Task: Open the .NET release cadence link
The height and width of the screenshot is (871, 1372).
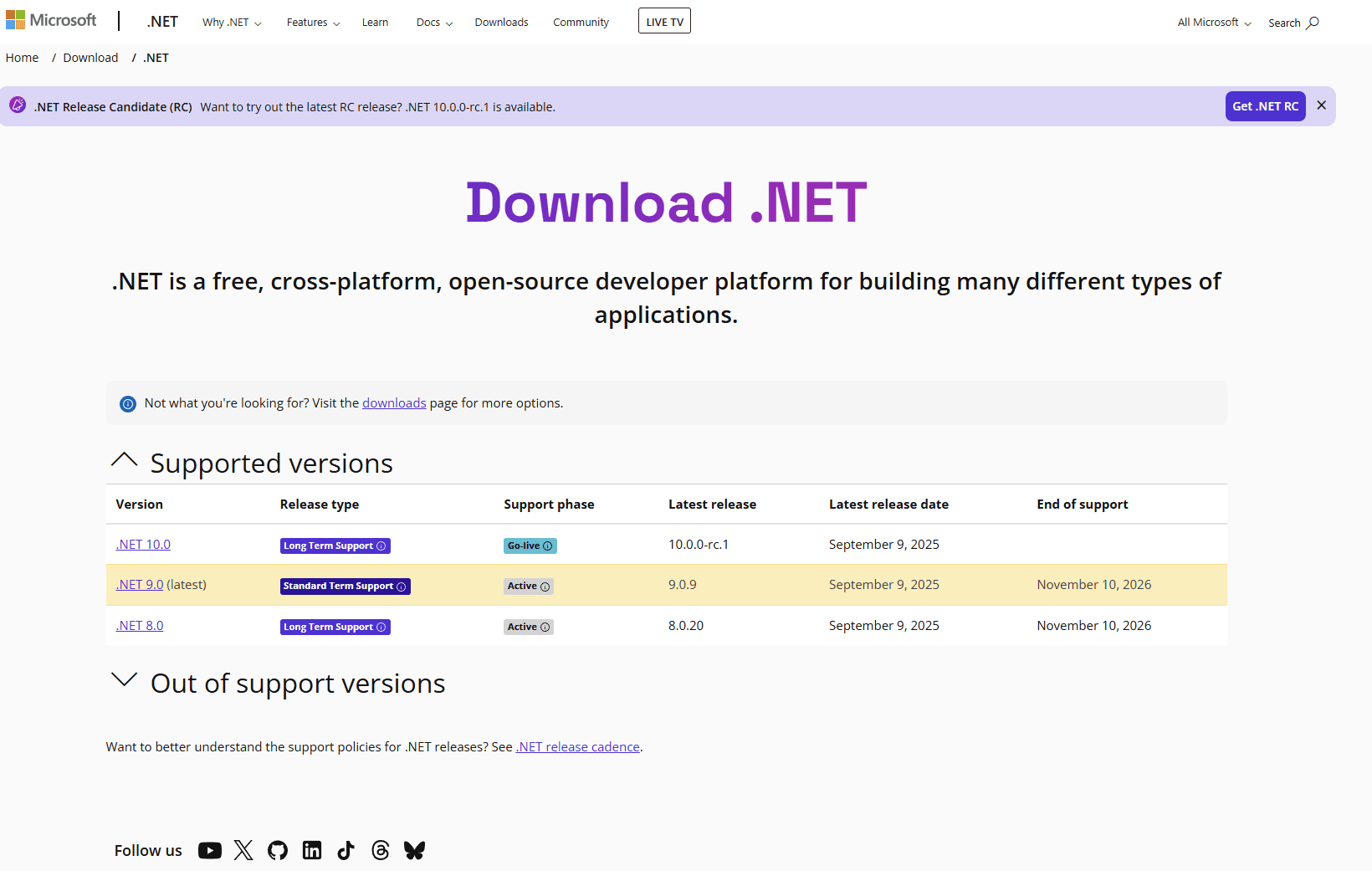Action: pyautogui.click(x=578, y=747)
